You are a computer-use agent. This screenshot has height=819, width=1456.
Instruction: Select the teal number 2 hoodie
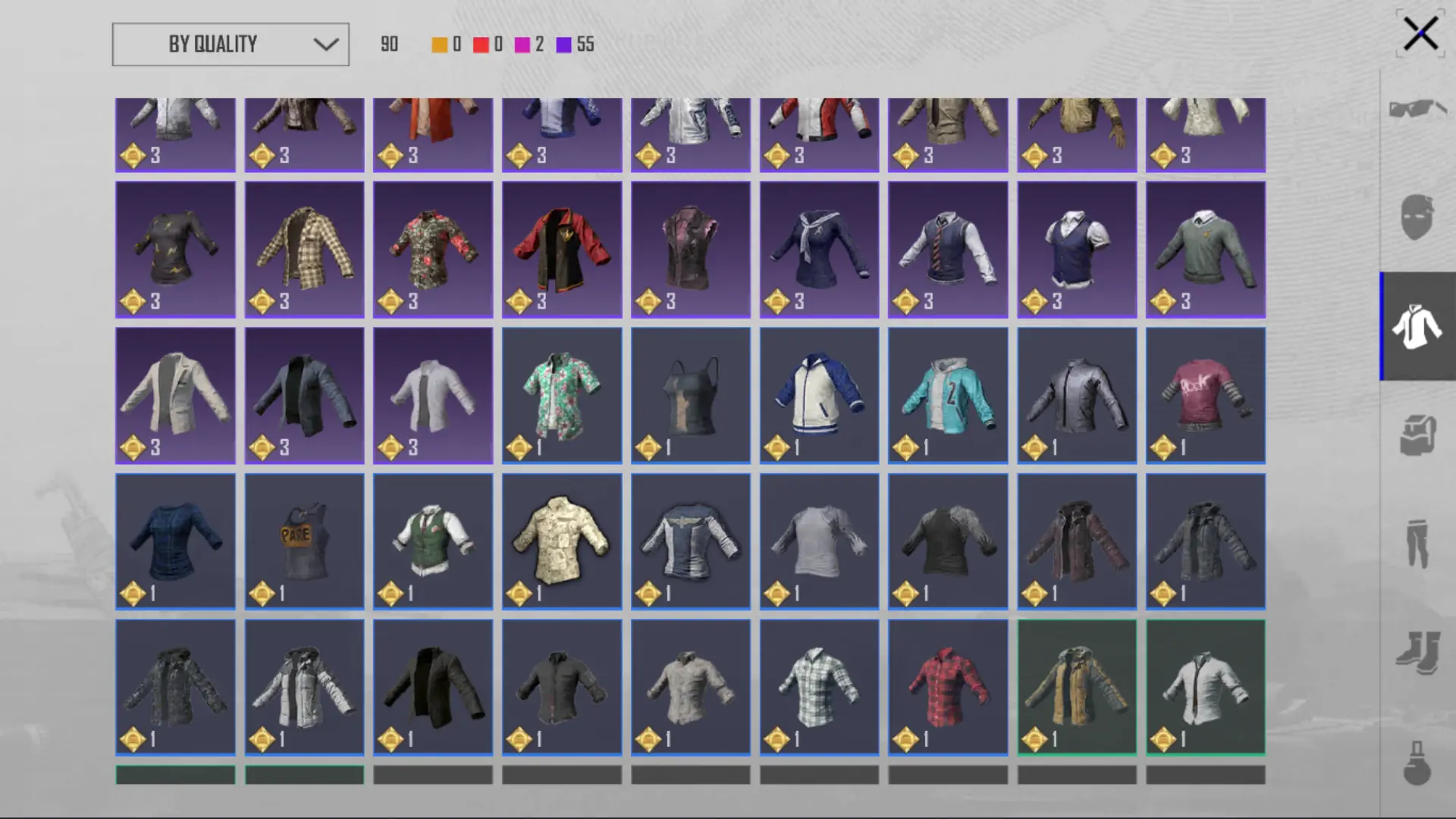[948, 395]
